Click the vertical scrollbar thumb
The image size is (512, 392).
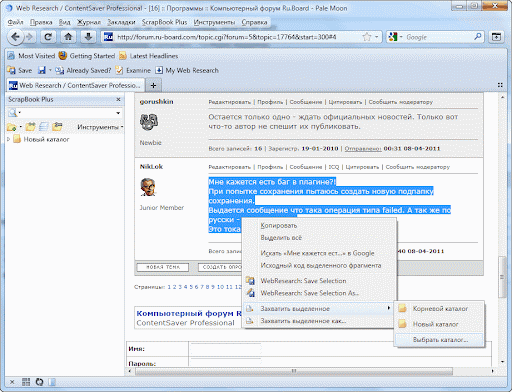point(502,277)
